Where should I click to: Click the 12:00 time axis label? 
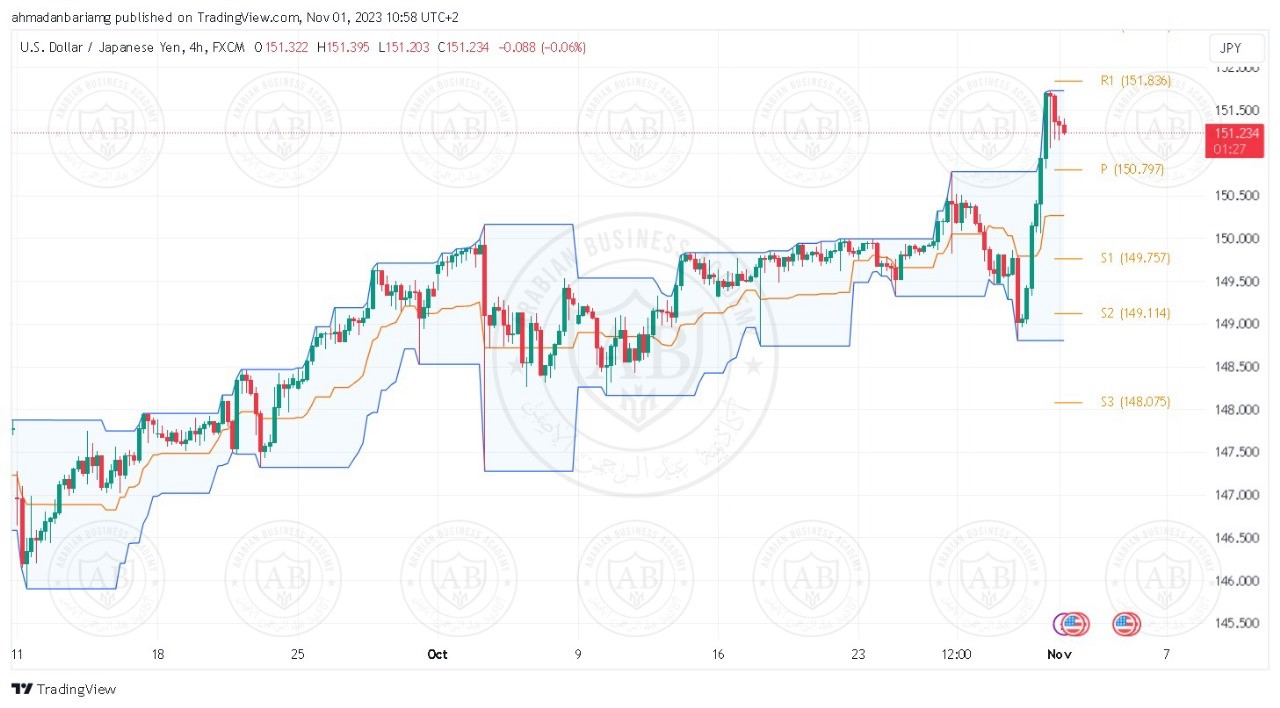956,655
